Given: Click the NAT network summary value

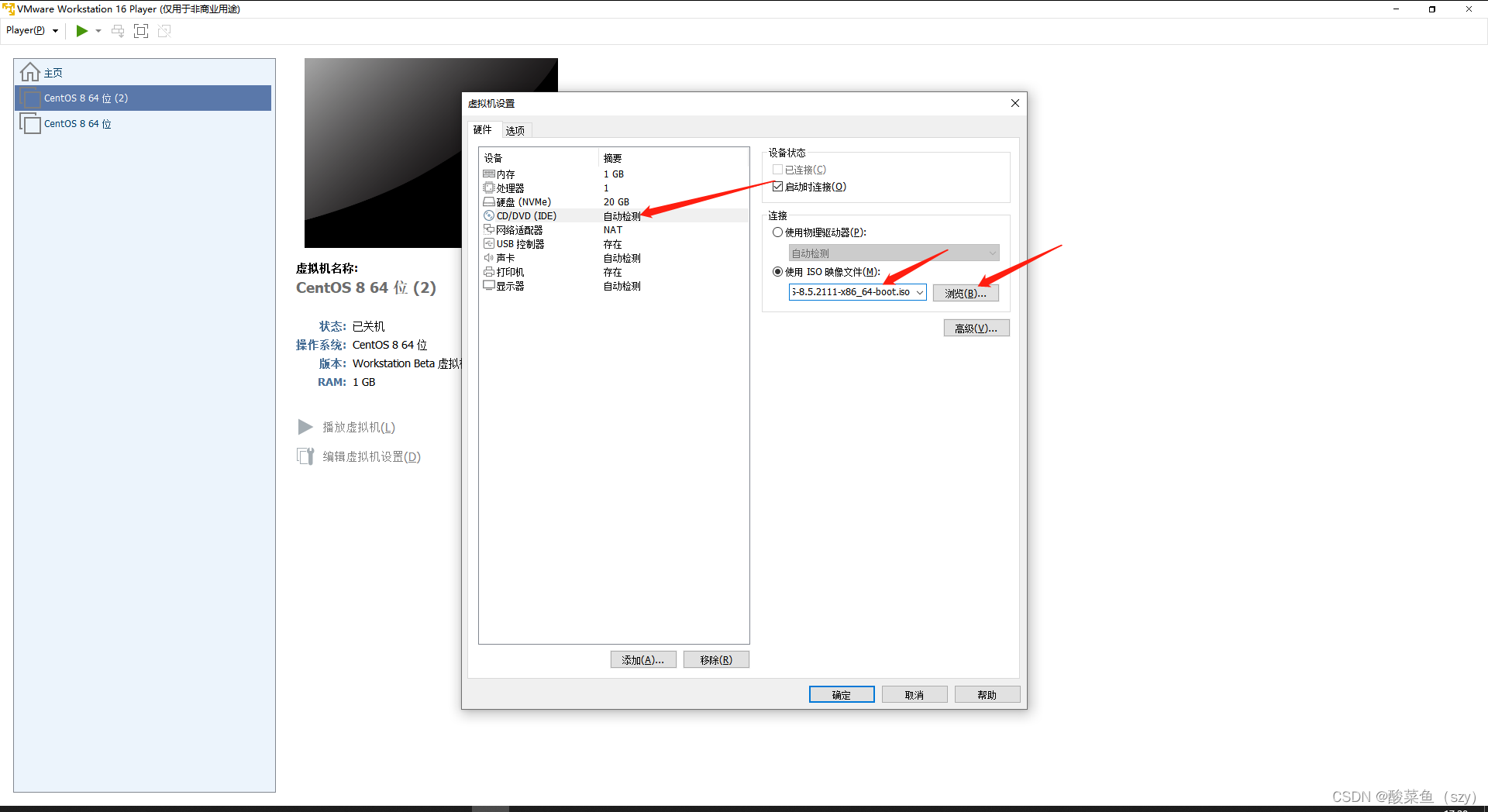Looking at the screenshot, I should point(613,230).
